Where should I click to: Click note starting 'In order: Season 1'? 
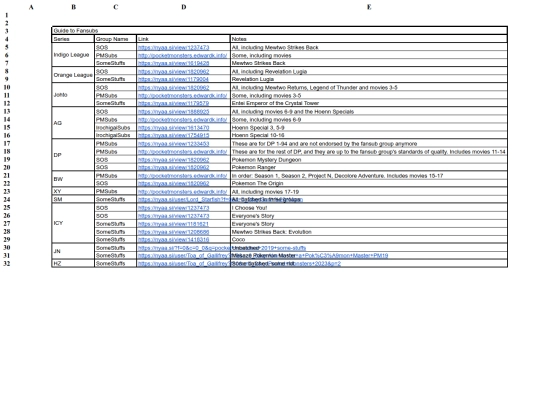[338, 176]
